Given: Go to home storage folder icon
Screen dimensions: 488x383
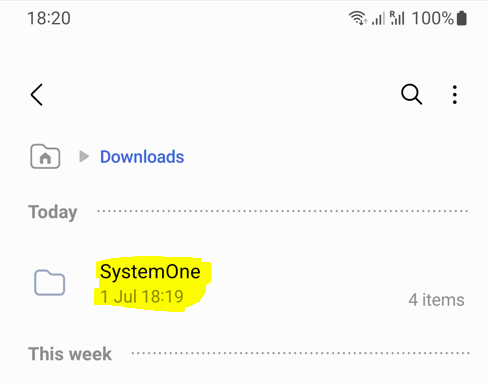Looking at the screenshot, I should click(x=45, y=156).
